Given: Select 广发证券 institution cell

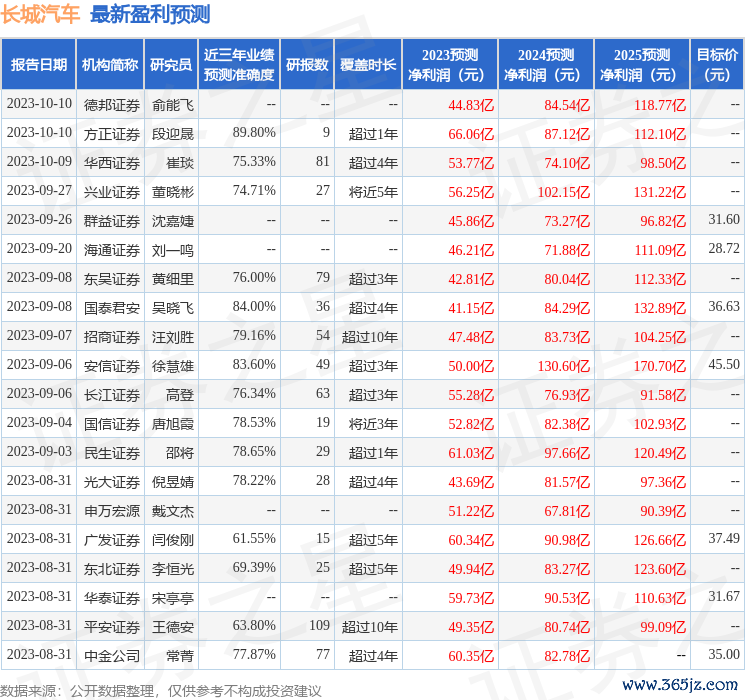Looking at the screenshot, I should tap(112, 540).
